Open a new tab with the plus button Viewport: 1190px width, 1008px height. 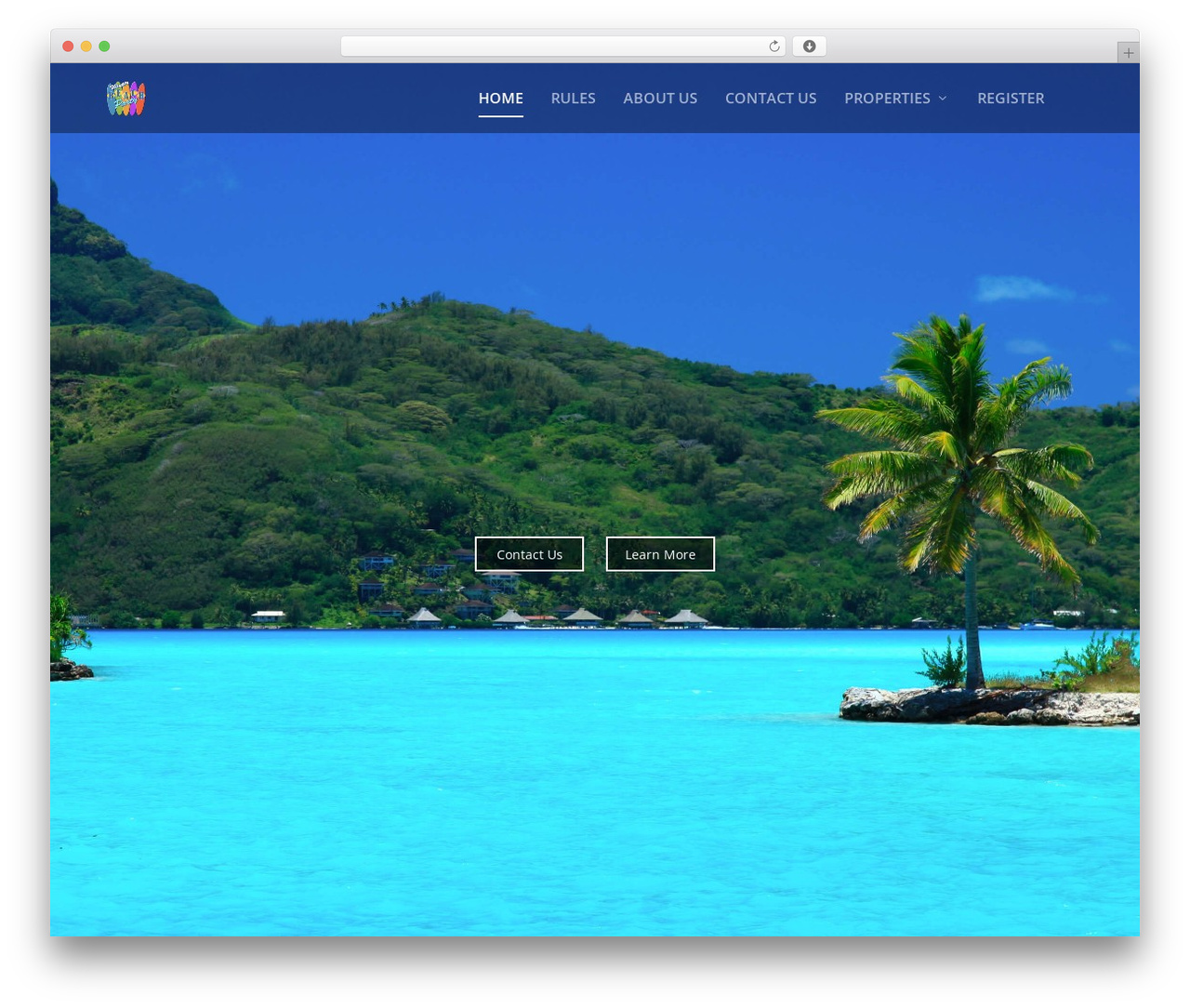[x=1128, y=53]
